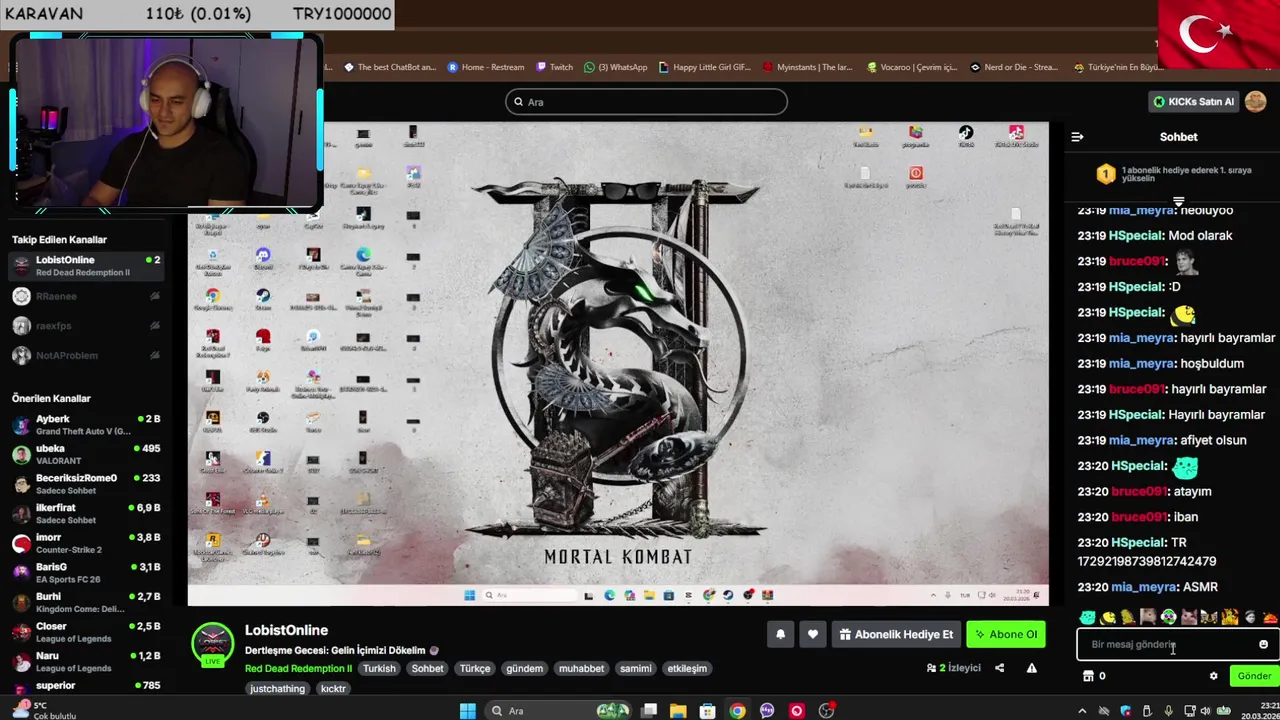Gift a subscription via Abonelik Hediye Et
The height and width of the screenshot is (720, 1280).
tap(896, 634)
